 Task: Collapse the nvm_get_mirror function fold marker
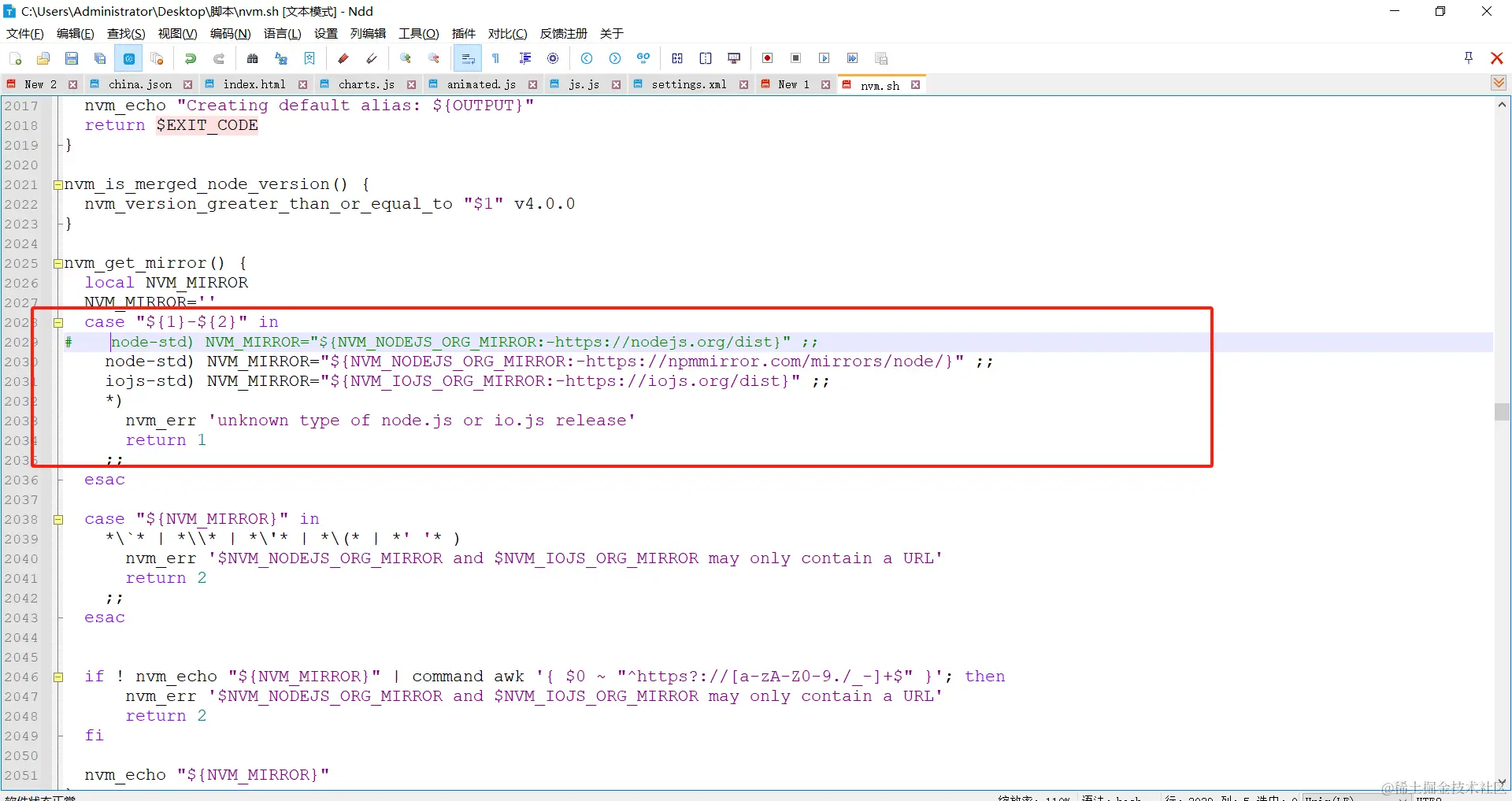57,263
